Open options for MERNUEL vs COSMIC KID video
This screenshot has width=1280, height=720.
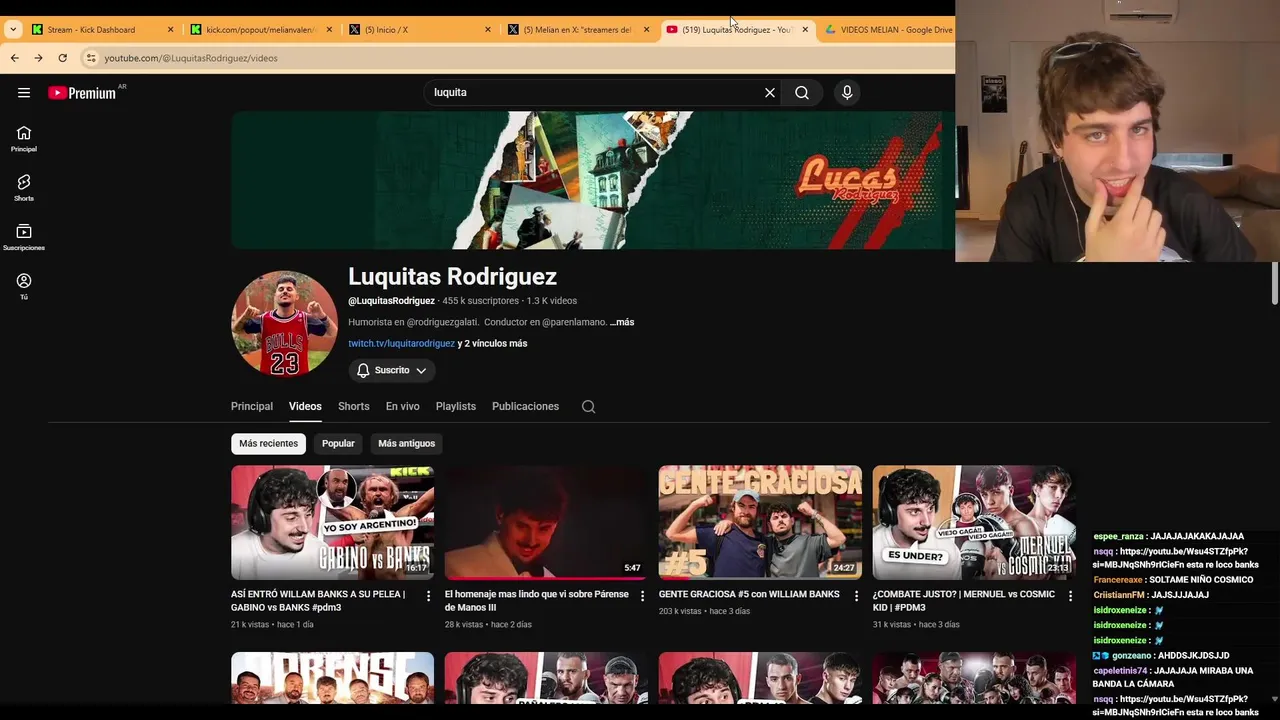click(1070, 596)
